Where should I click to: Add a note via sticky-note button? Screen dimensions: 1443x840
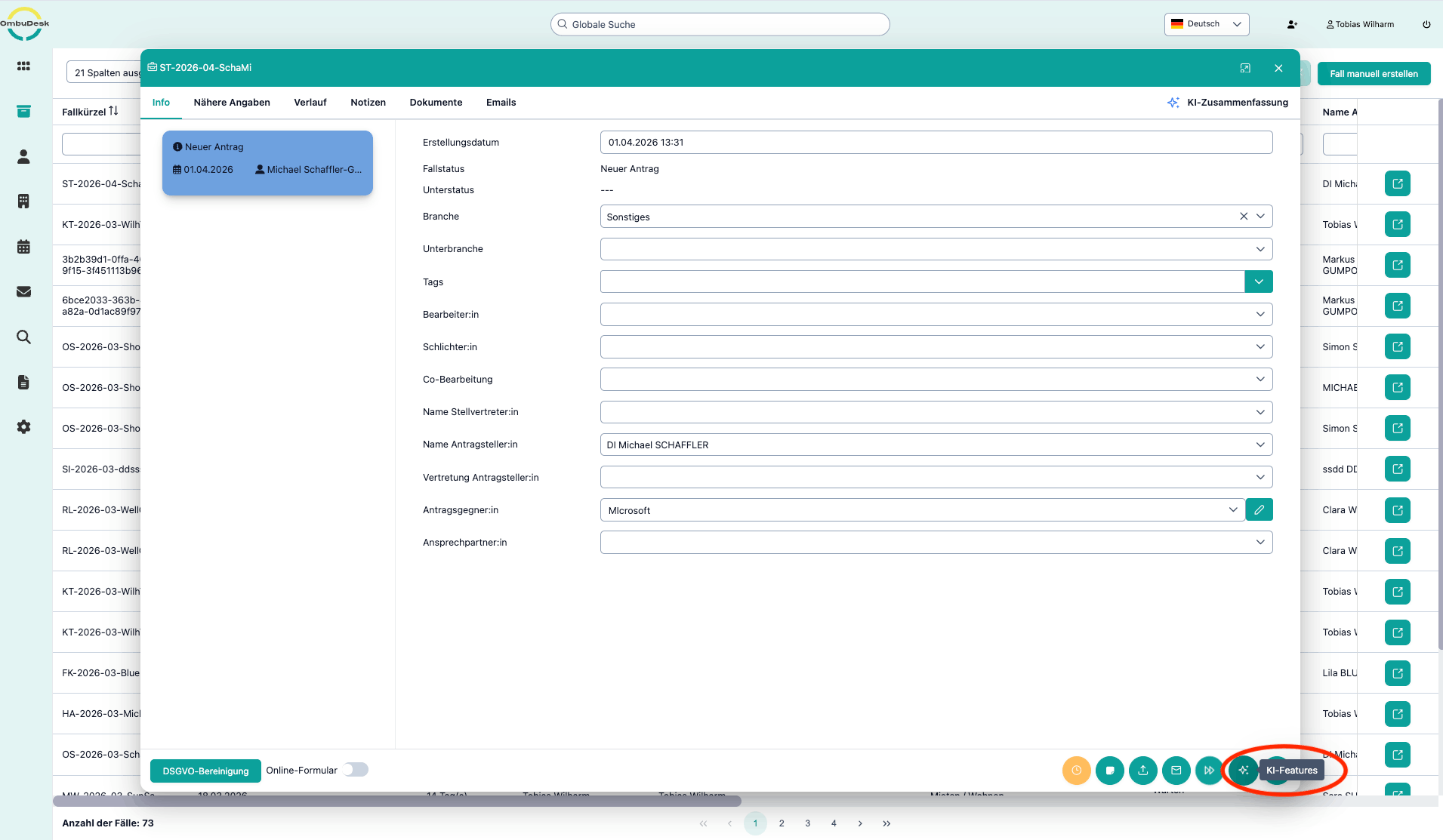[x=1109, y=771]
